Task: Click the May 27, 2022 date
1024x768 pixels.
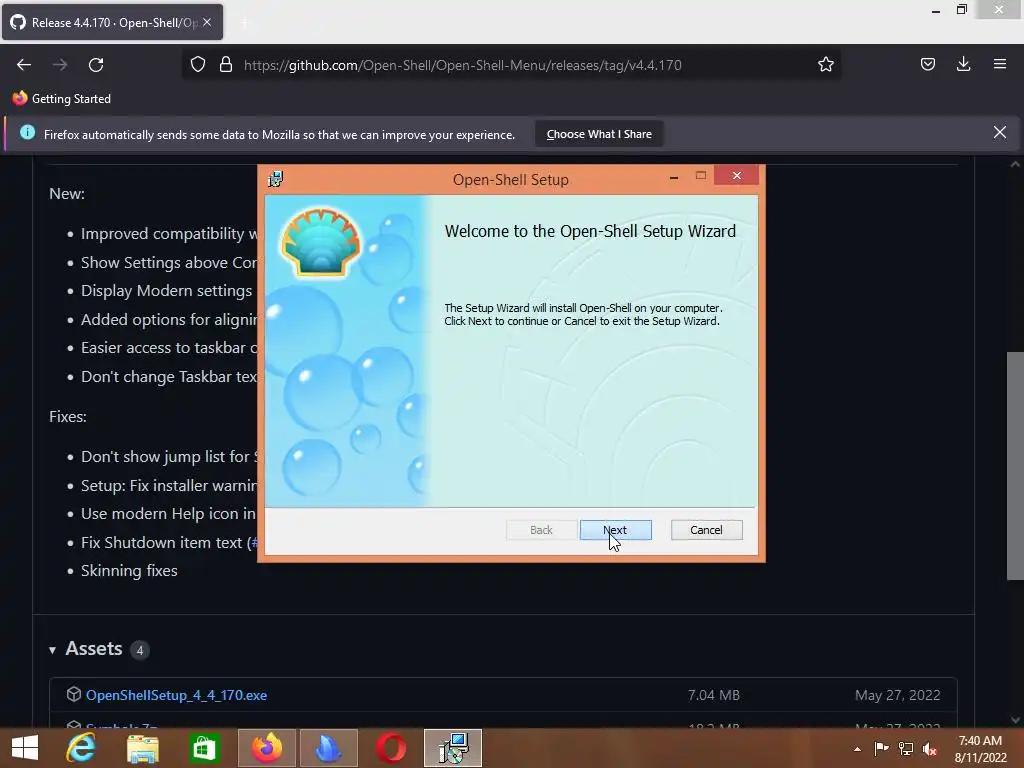Action: pyautogui.click(x=897, y=695)
